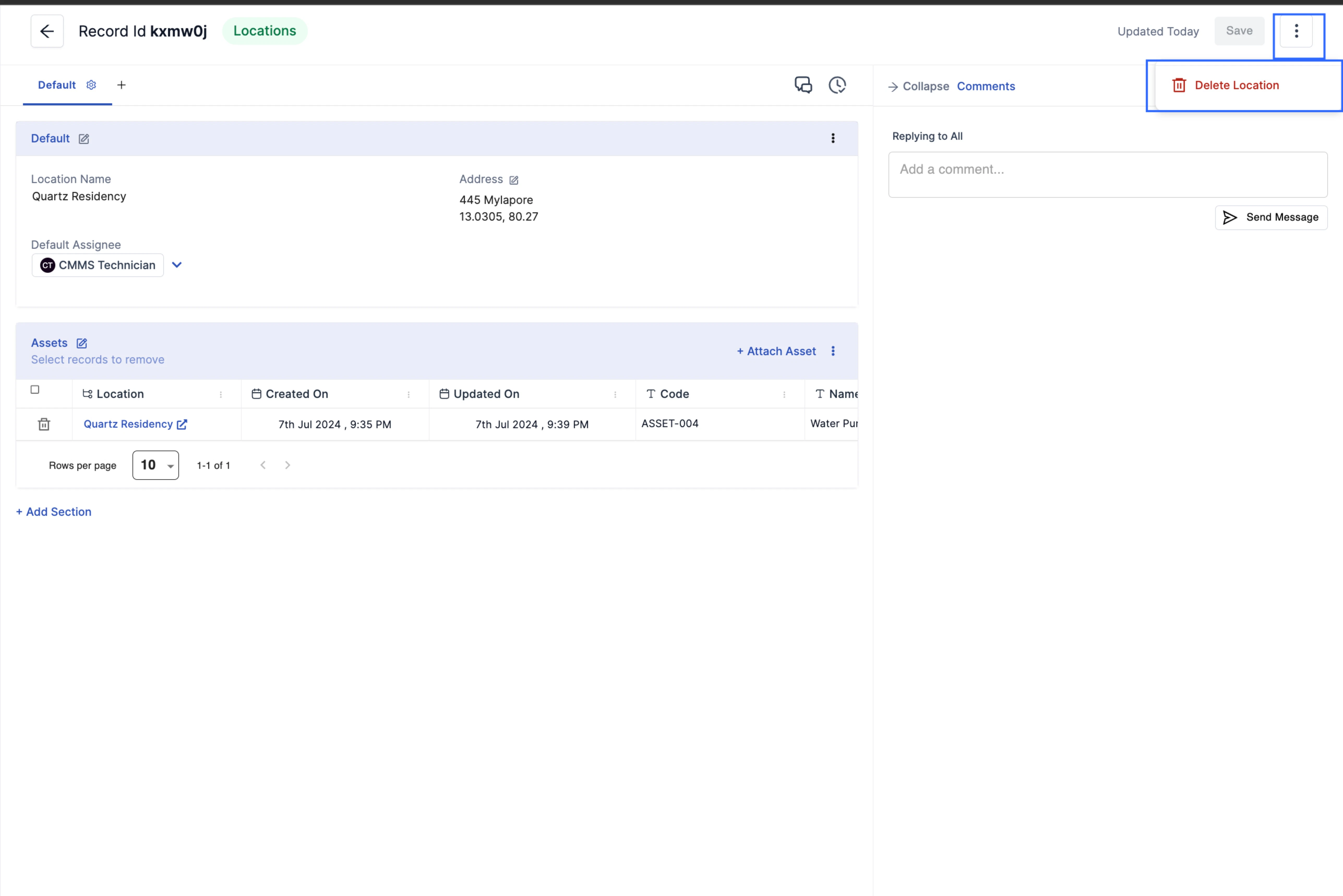Collapse the Comments panel
This screenshot has height=896, width=1343.
(918, 86)
